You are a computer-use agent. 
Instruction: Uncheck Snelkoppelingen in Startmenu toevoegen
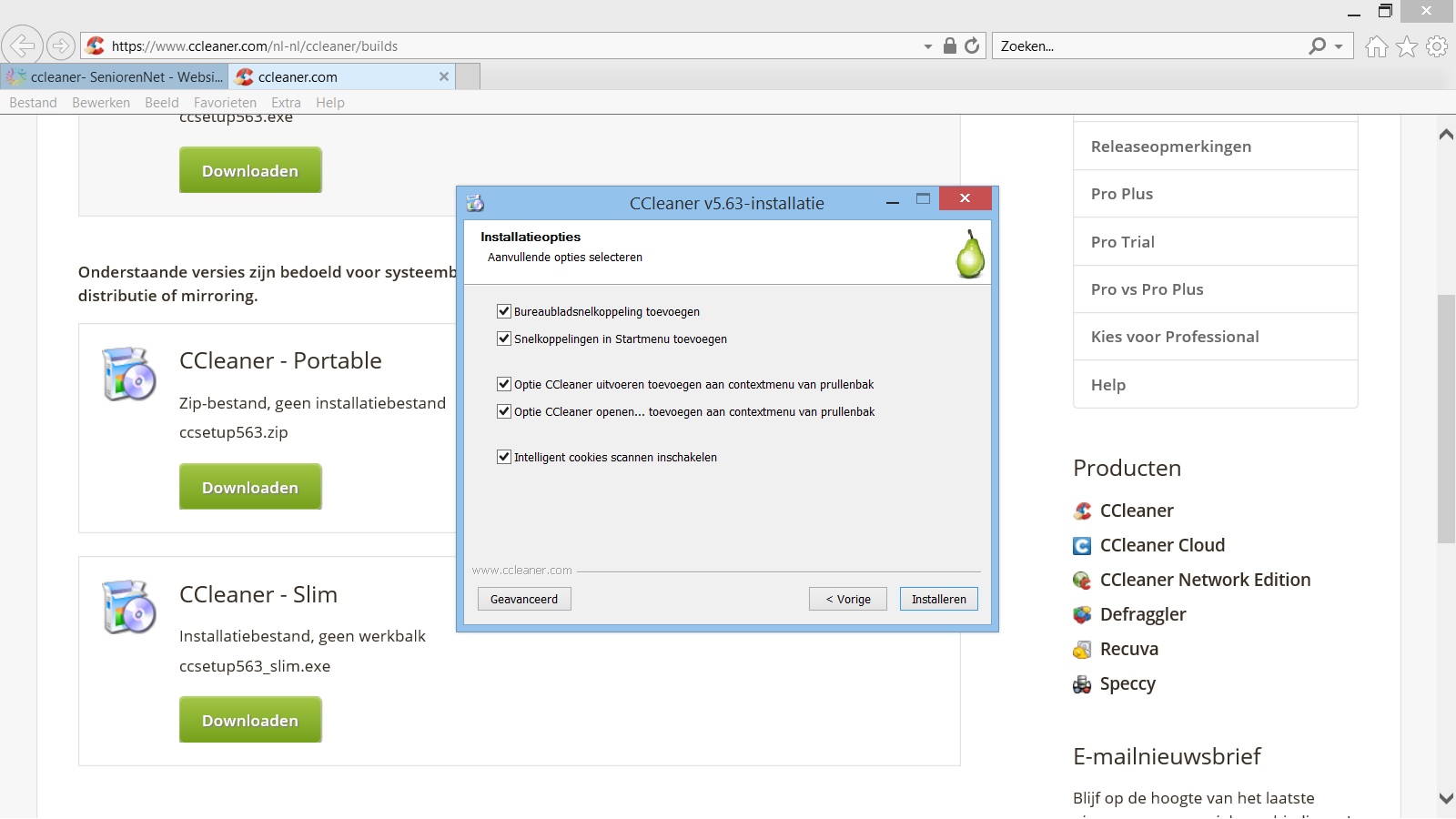(504, 339)
